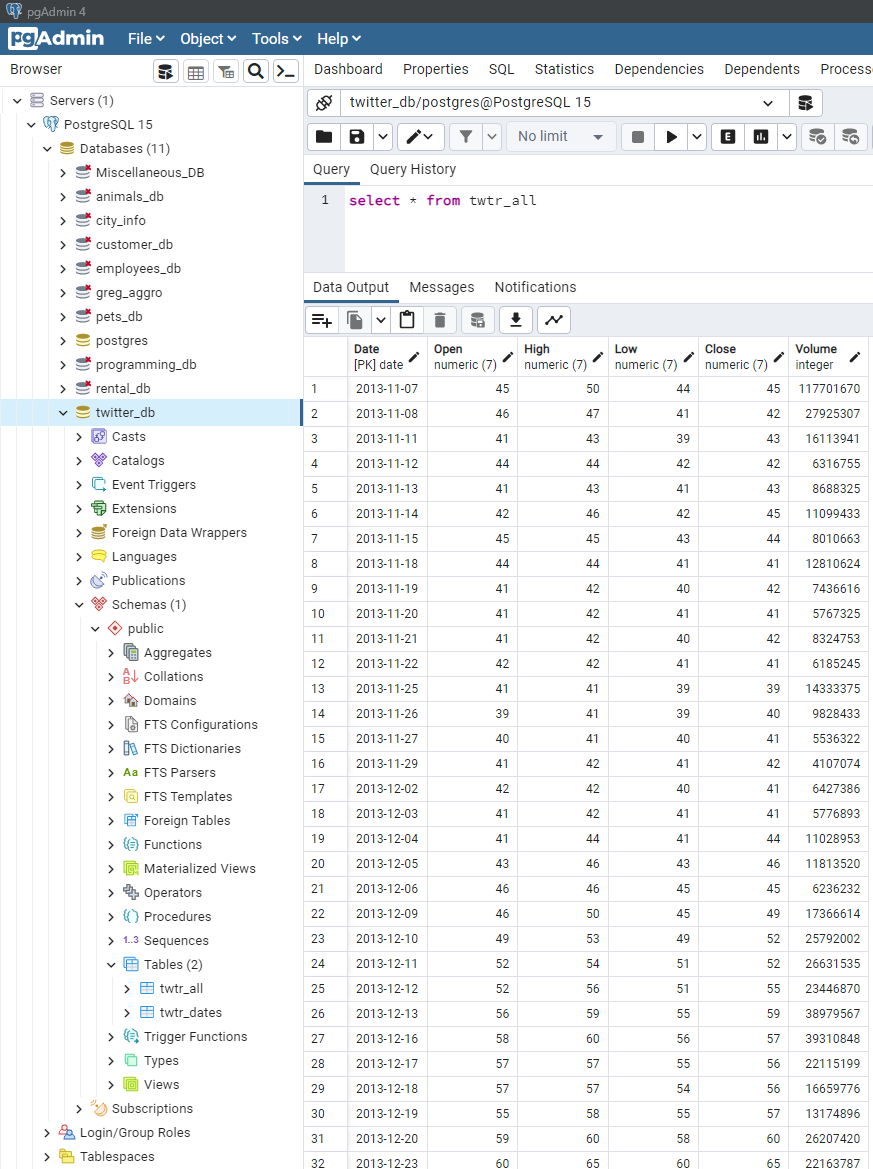Open the Tools menu

click(276, 39)
